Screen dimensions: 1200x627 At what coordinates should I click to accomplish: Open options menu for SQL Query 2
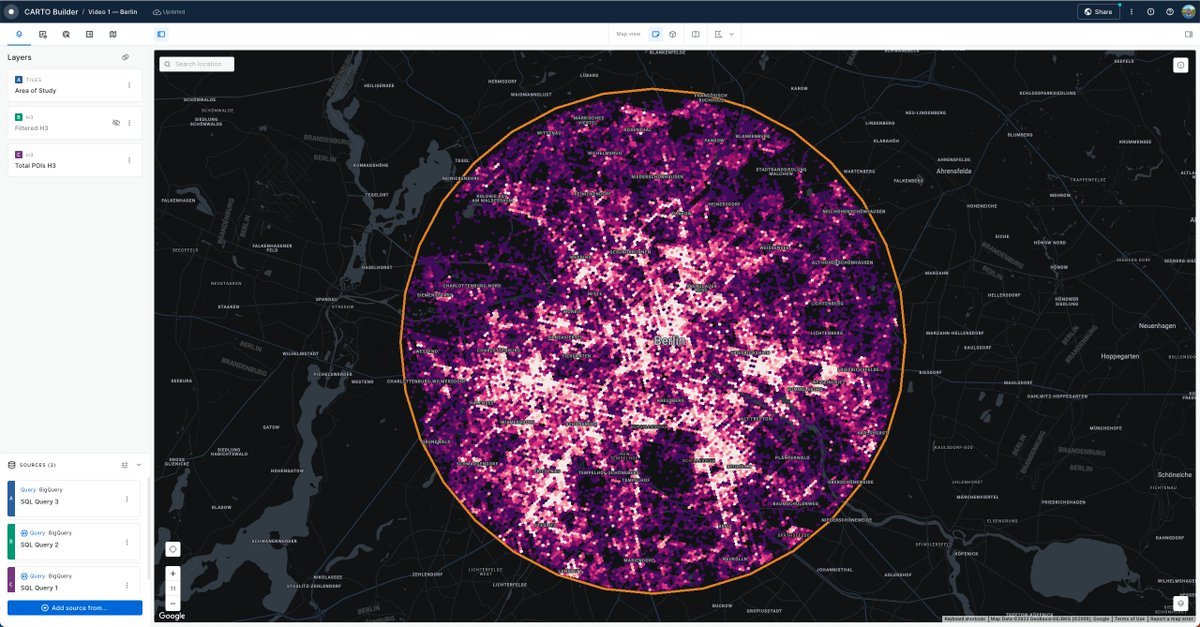coord(127,543)
